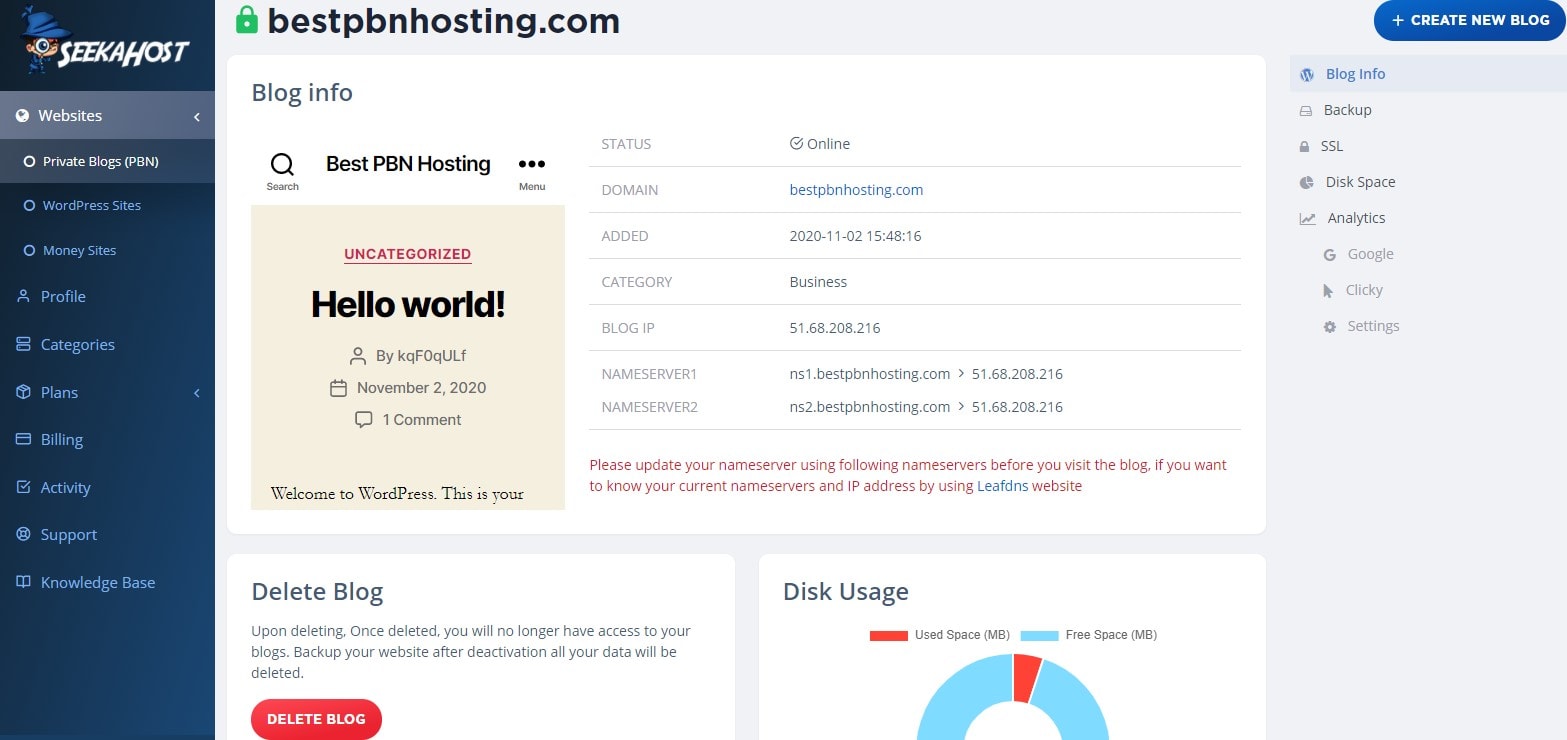Screen dimensions: 1567x740
Task: Open the three-dot Menu icon in preview
Action: 531,164
